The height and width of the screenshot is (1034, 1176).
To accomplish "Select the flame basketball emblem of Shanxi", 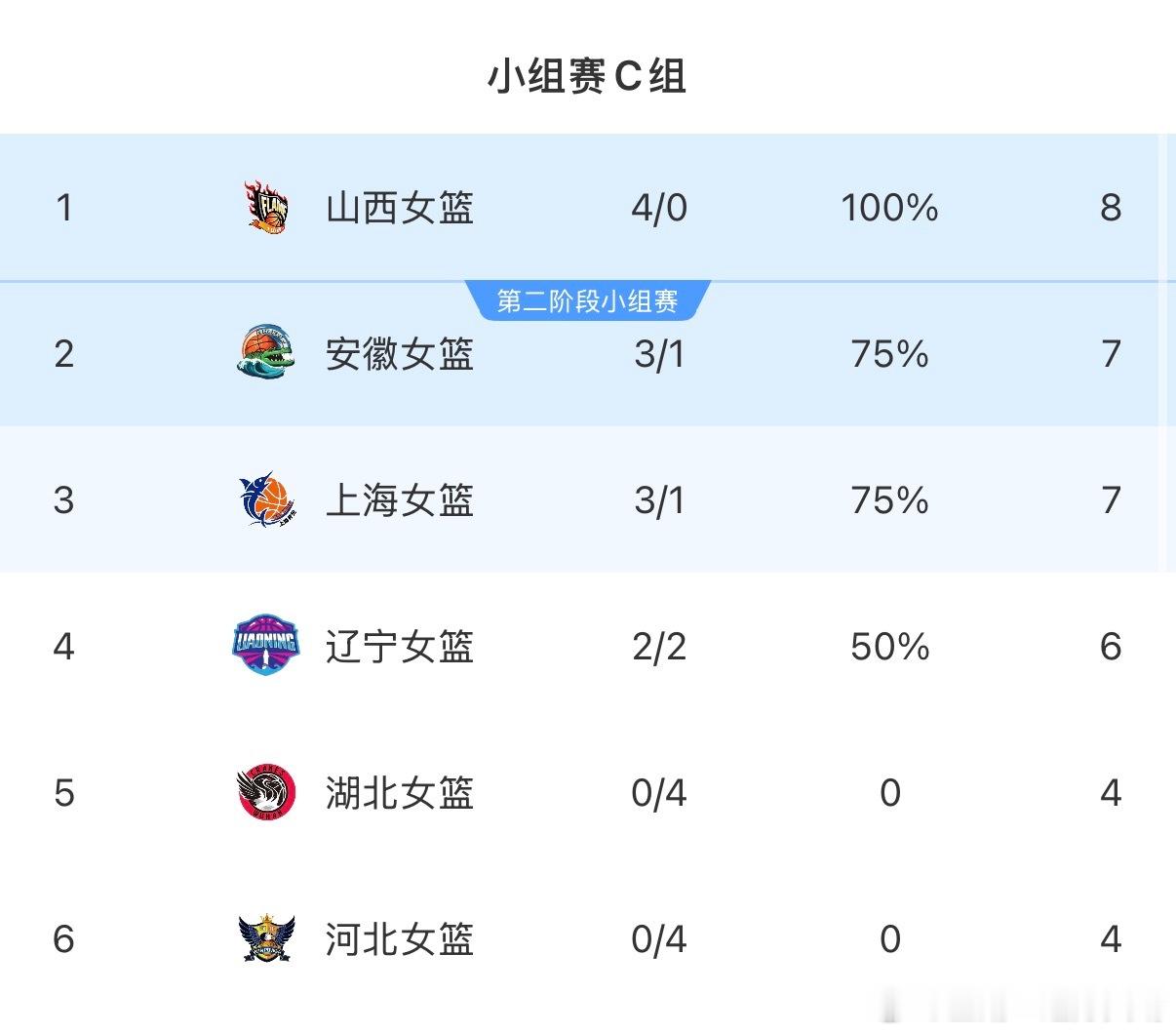I will click(x=264, y=207).
